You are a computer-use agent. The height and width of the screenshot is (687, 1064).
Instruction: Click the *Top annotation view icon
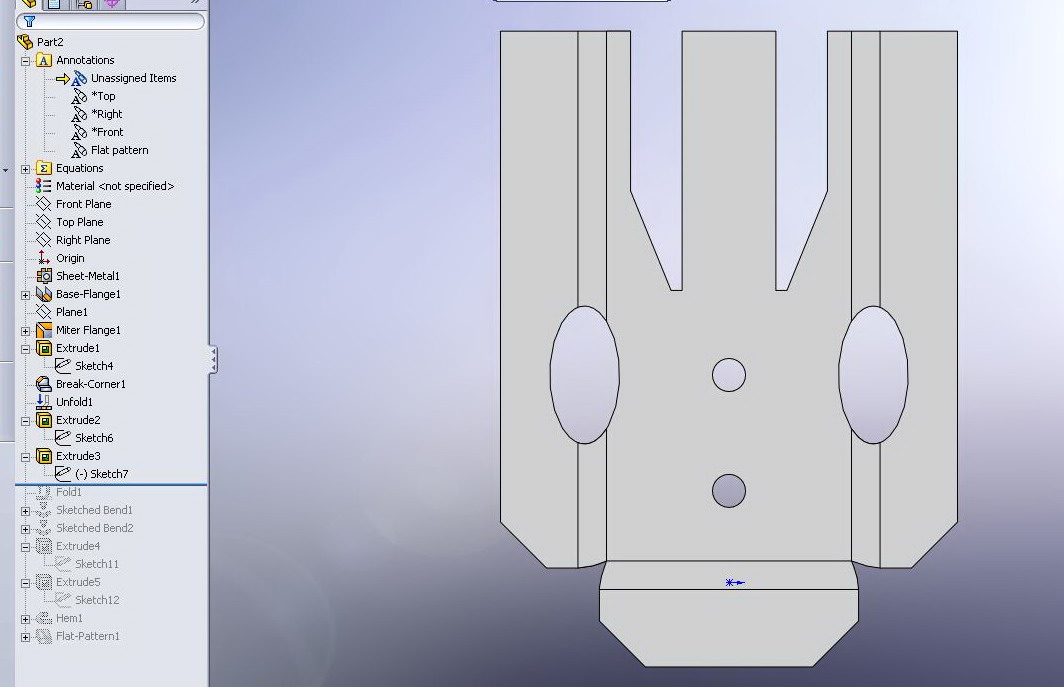[x=79, y=96]
